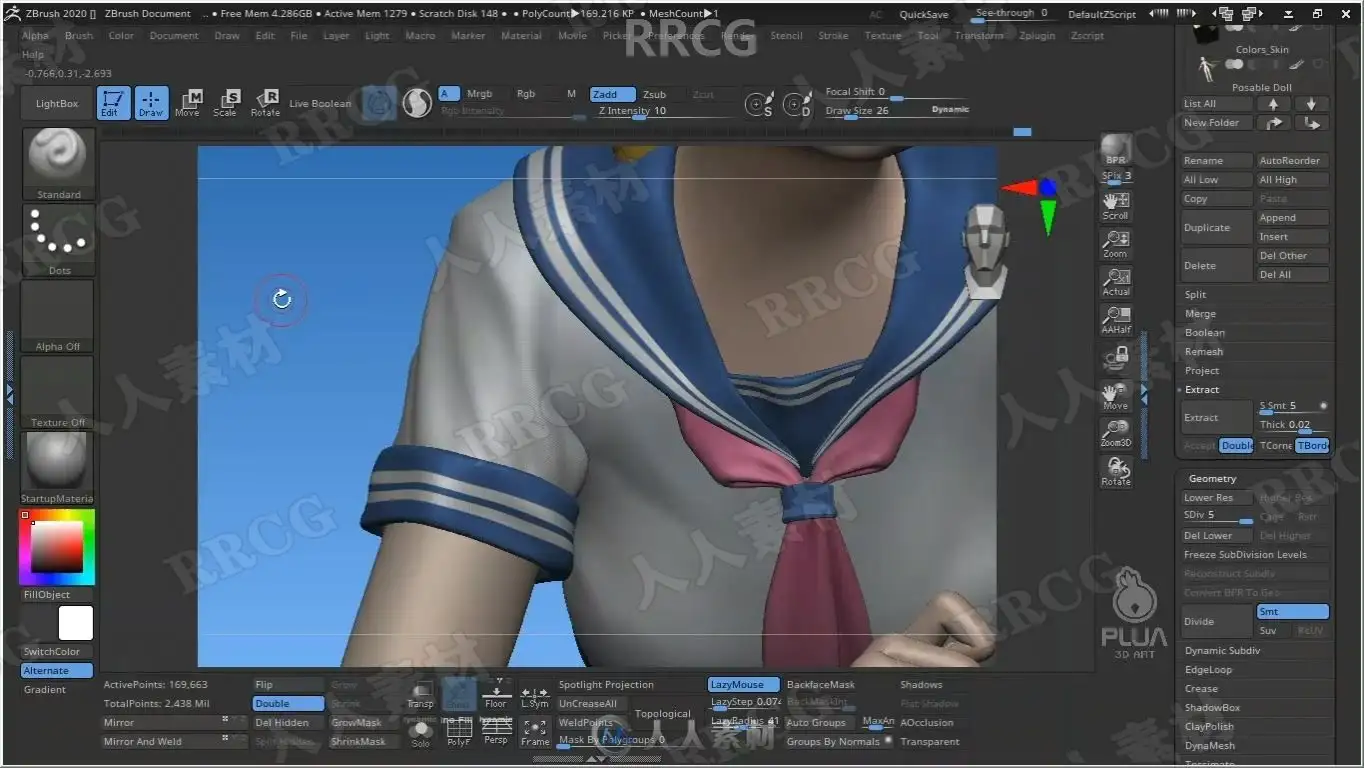Open the Stroke menu
Image resolution: width=1364 pixels, height=768 pixels.
point(833,36)
